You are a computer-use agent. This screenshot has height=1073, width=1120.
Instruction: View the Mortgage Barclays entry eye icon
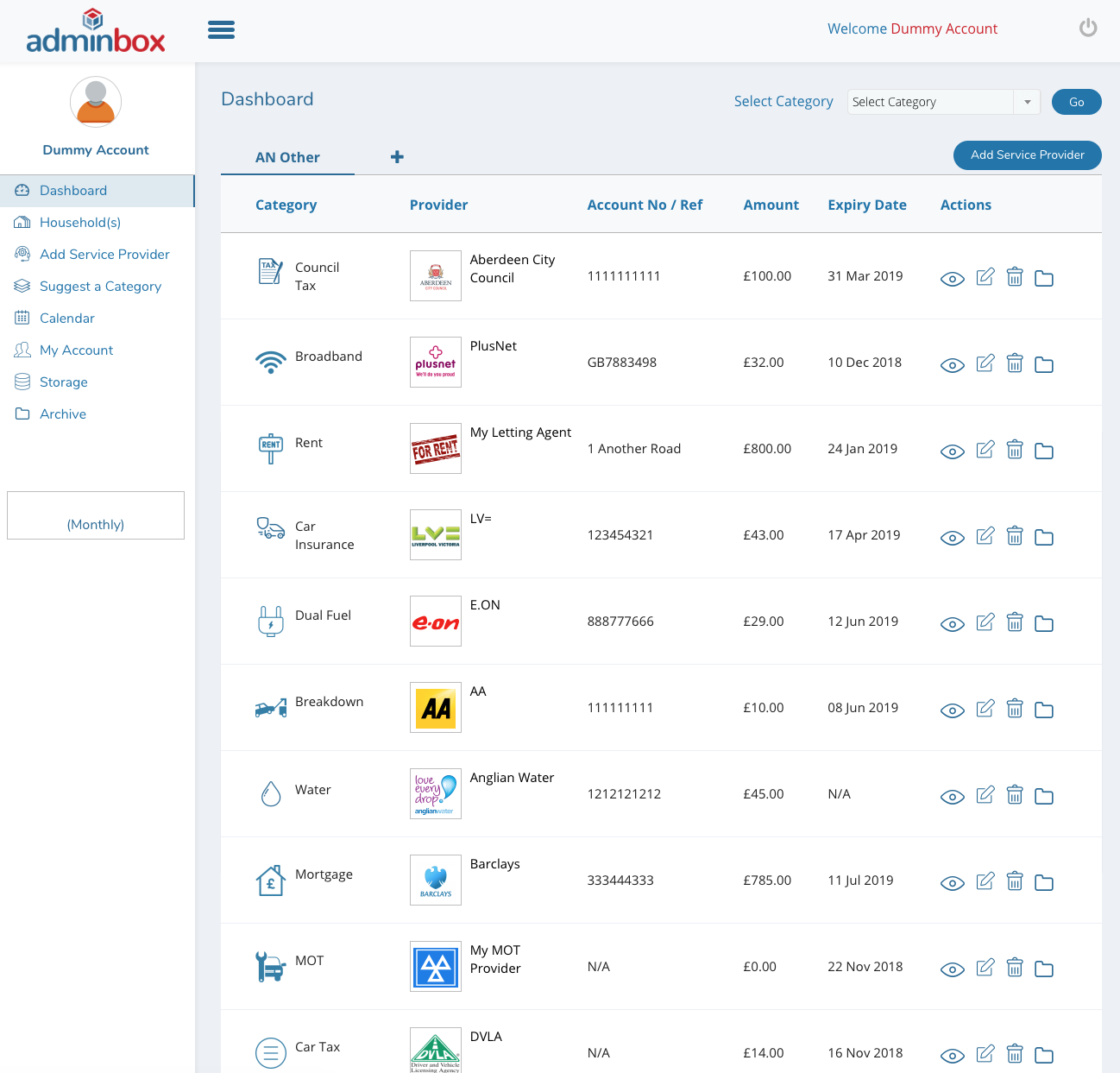952,883
